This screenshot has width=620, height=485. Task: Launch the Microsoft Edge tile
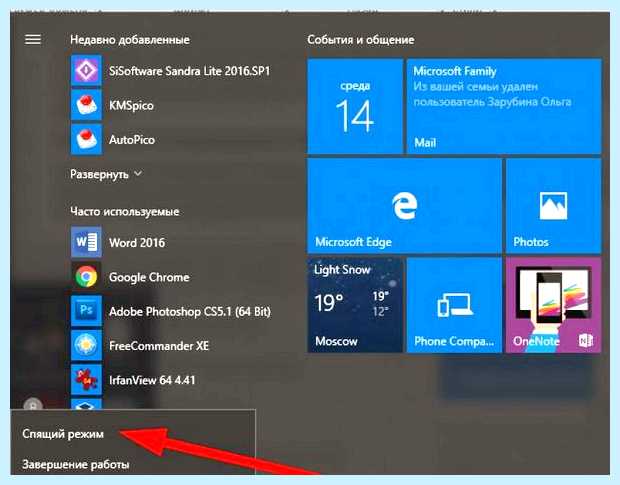pyautogui.click(x=405, y=206)
